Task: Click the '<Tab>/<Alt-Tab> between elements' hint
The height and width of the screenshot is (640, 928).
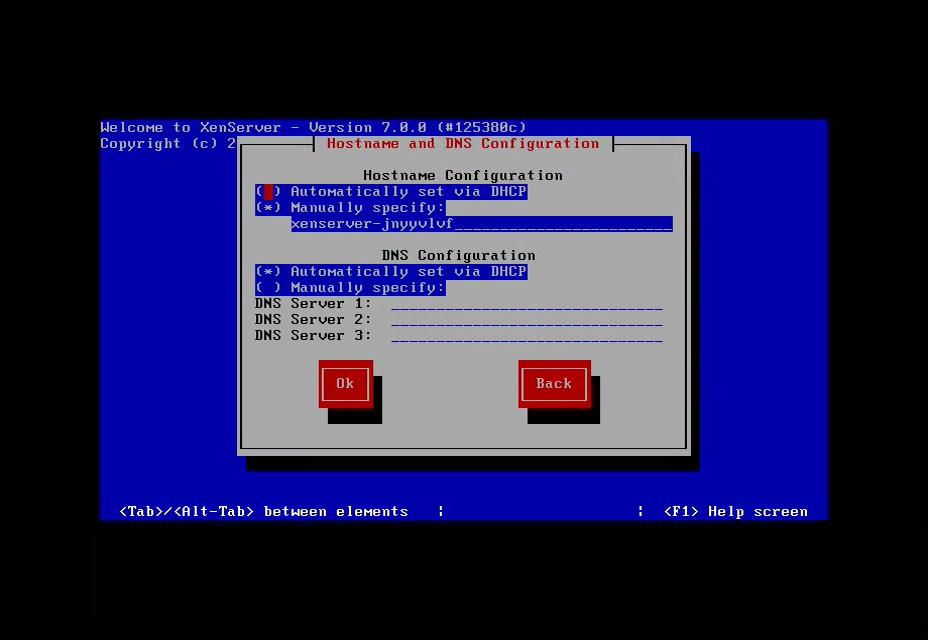Action: 264,512
